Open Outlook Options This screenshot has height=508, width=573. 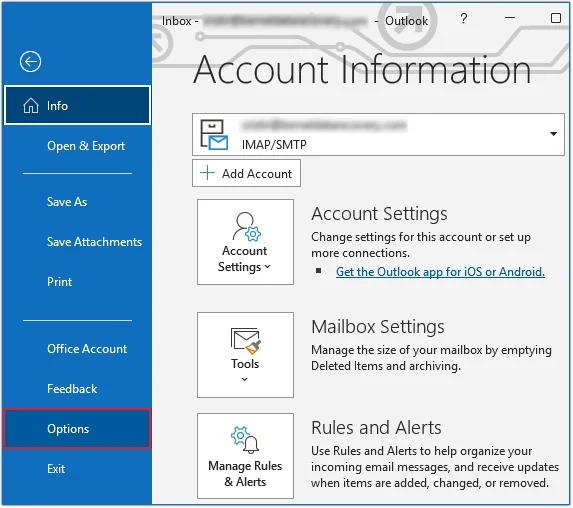coord(77,429)
